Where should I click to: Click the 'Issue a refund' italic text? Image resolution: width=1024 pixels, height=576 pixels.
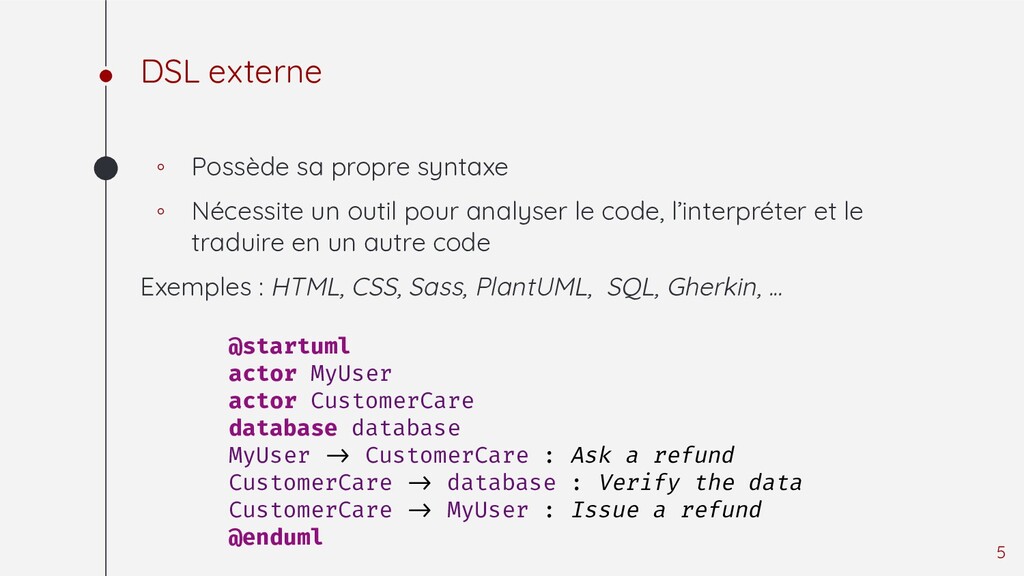click(x=666, y=510)
